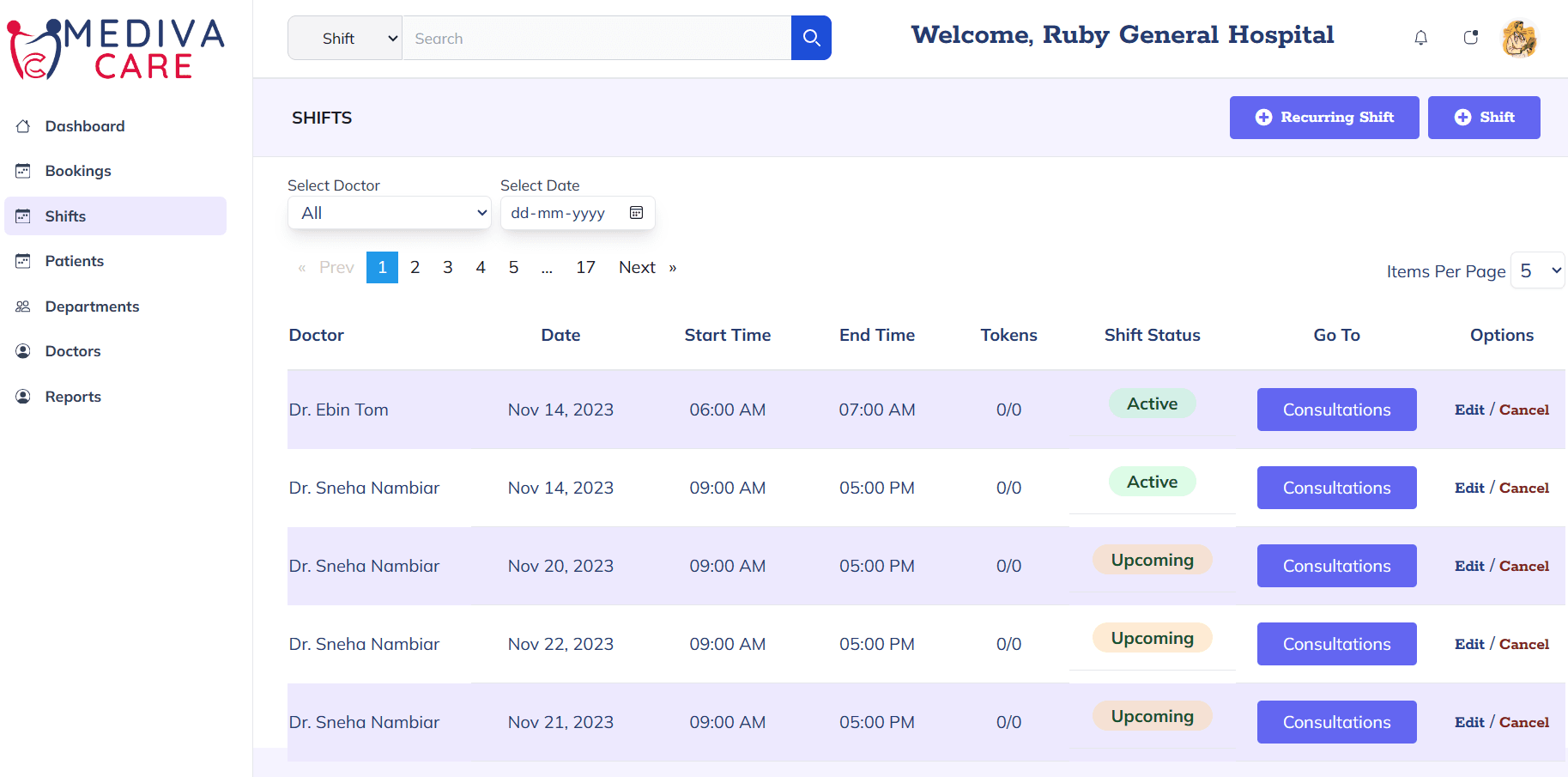1568x777 pixels.
Task: Open Reports via its sidebar icon
Action: [23, 396]
